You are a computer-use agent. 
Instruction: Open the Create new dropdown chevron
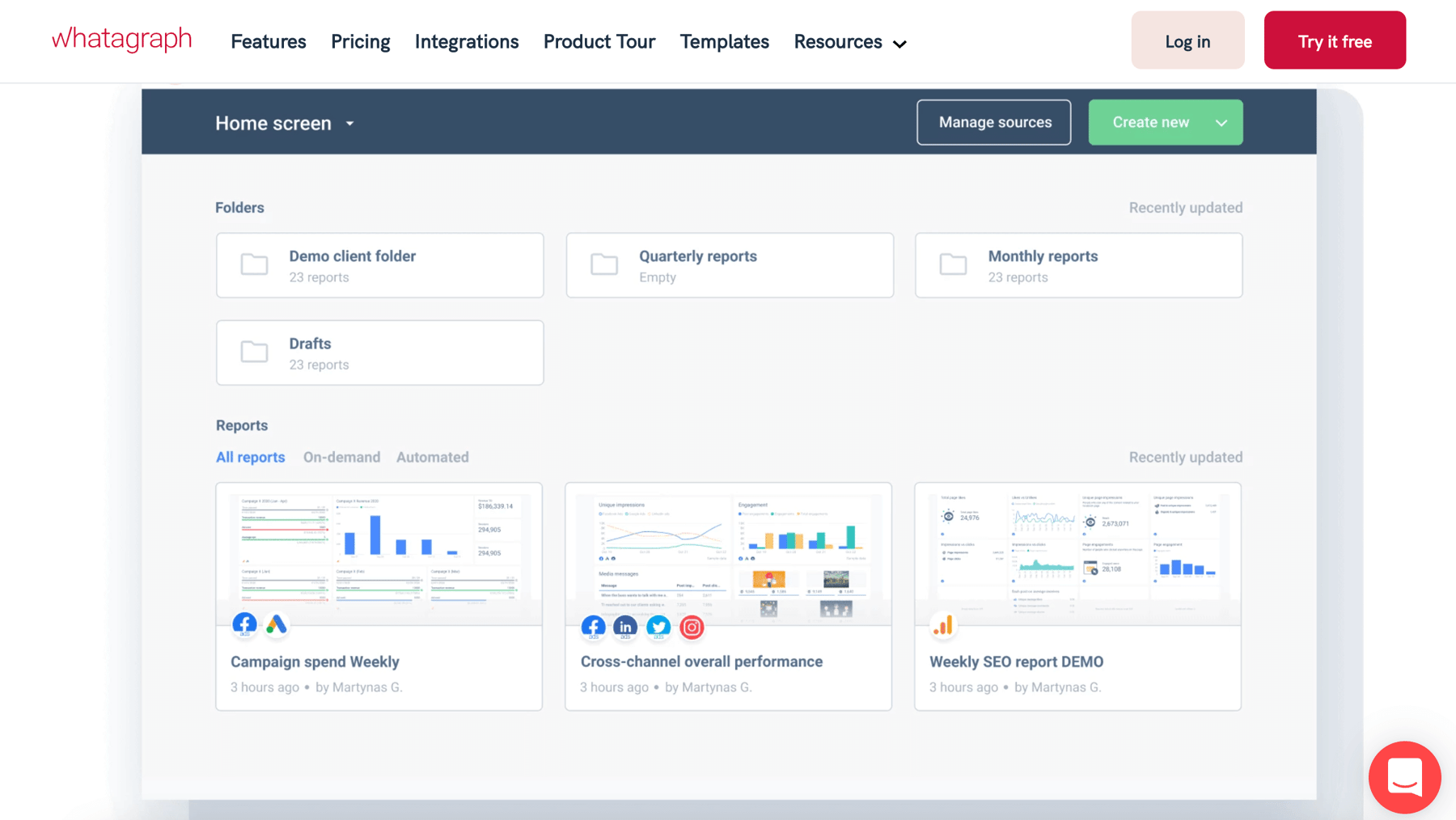point(1221,122)
